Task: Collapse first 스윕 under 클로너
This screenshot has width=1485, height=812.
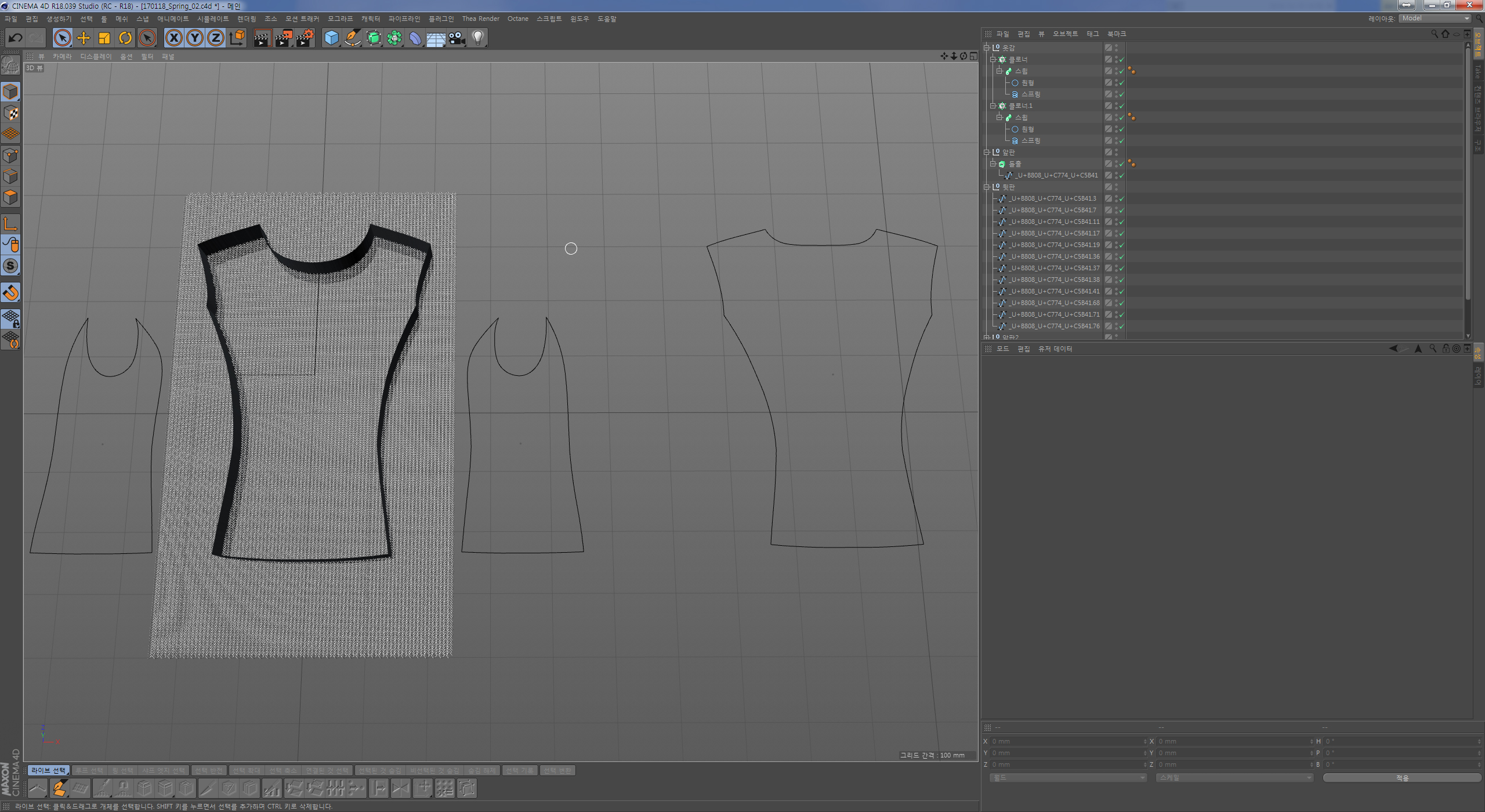Action: point(999,71)
